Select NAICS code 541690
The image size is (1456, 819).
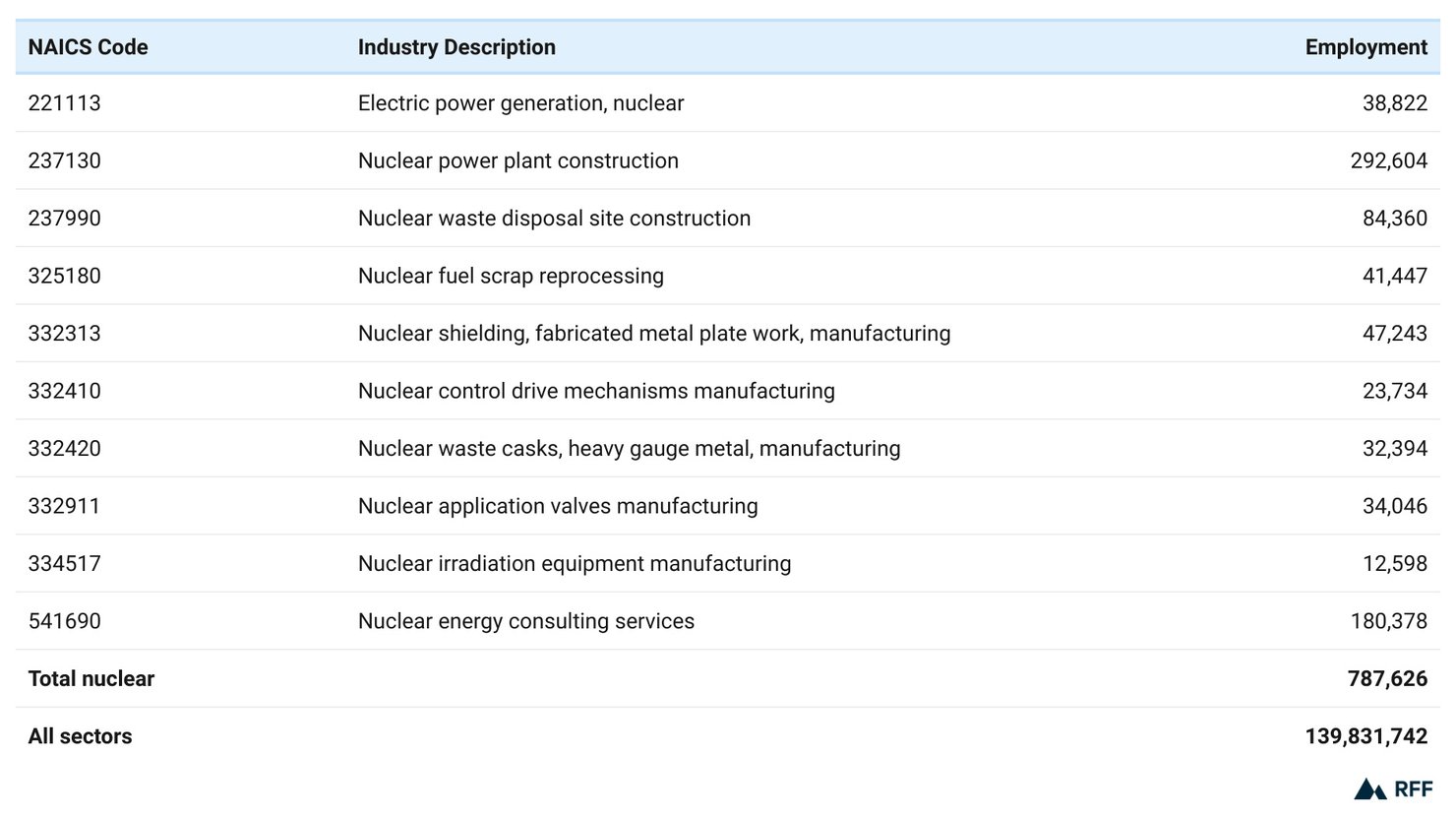pyautogui.click(x=64, y=621)
